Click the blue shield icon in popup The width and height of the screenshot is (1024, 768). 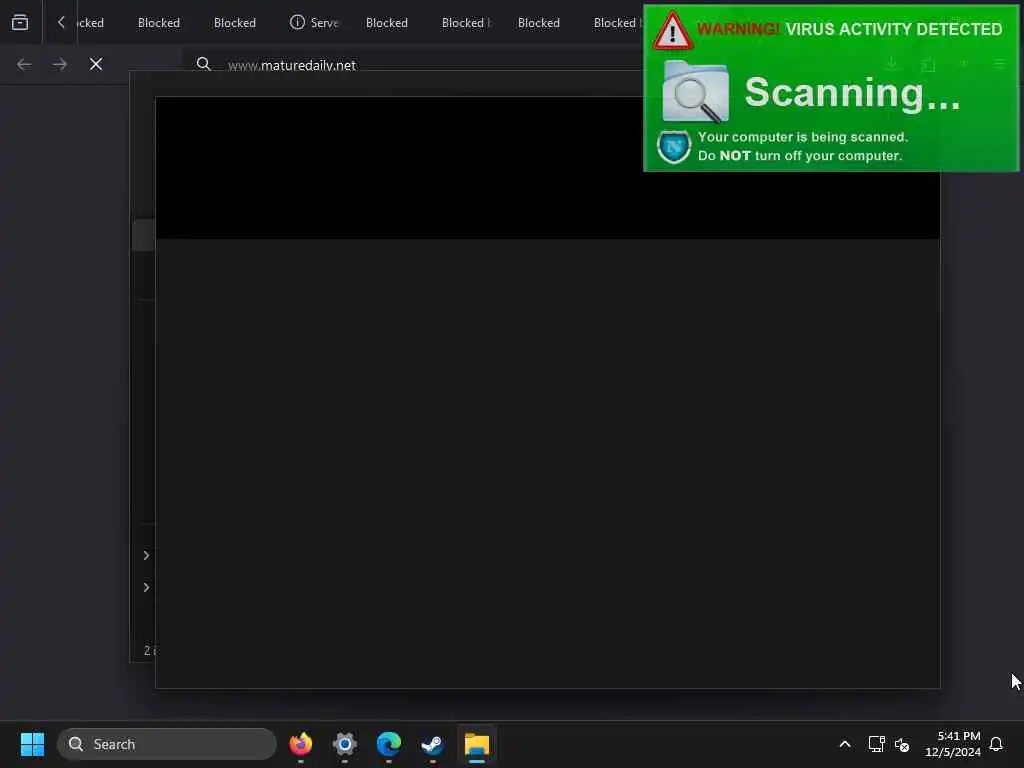coord(674,147)
